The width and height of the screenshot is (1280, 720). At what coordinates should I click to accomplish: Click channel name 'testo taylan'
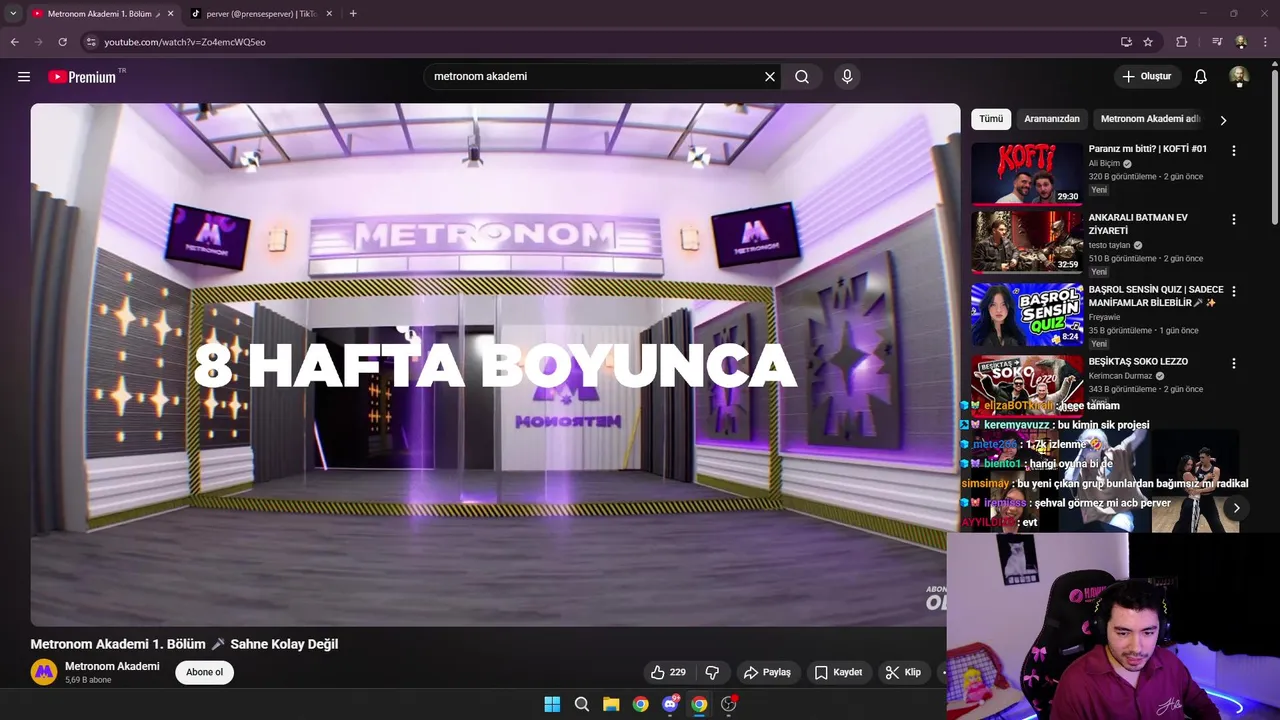[x=1109, y=245]
